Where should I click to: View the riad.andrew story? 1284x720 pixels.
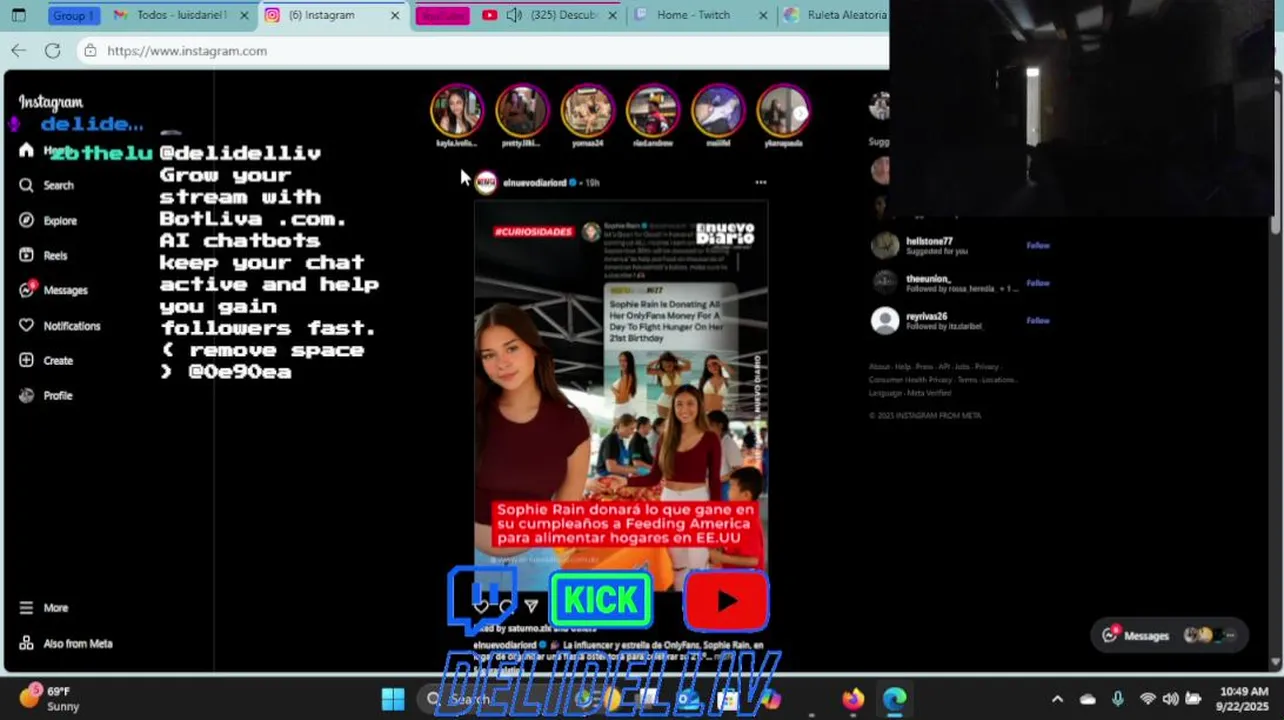pos(652,111)
